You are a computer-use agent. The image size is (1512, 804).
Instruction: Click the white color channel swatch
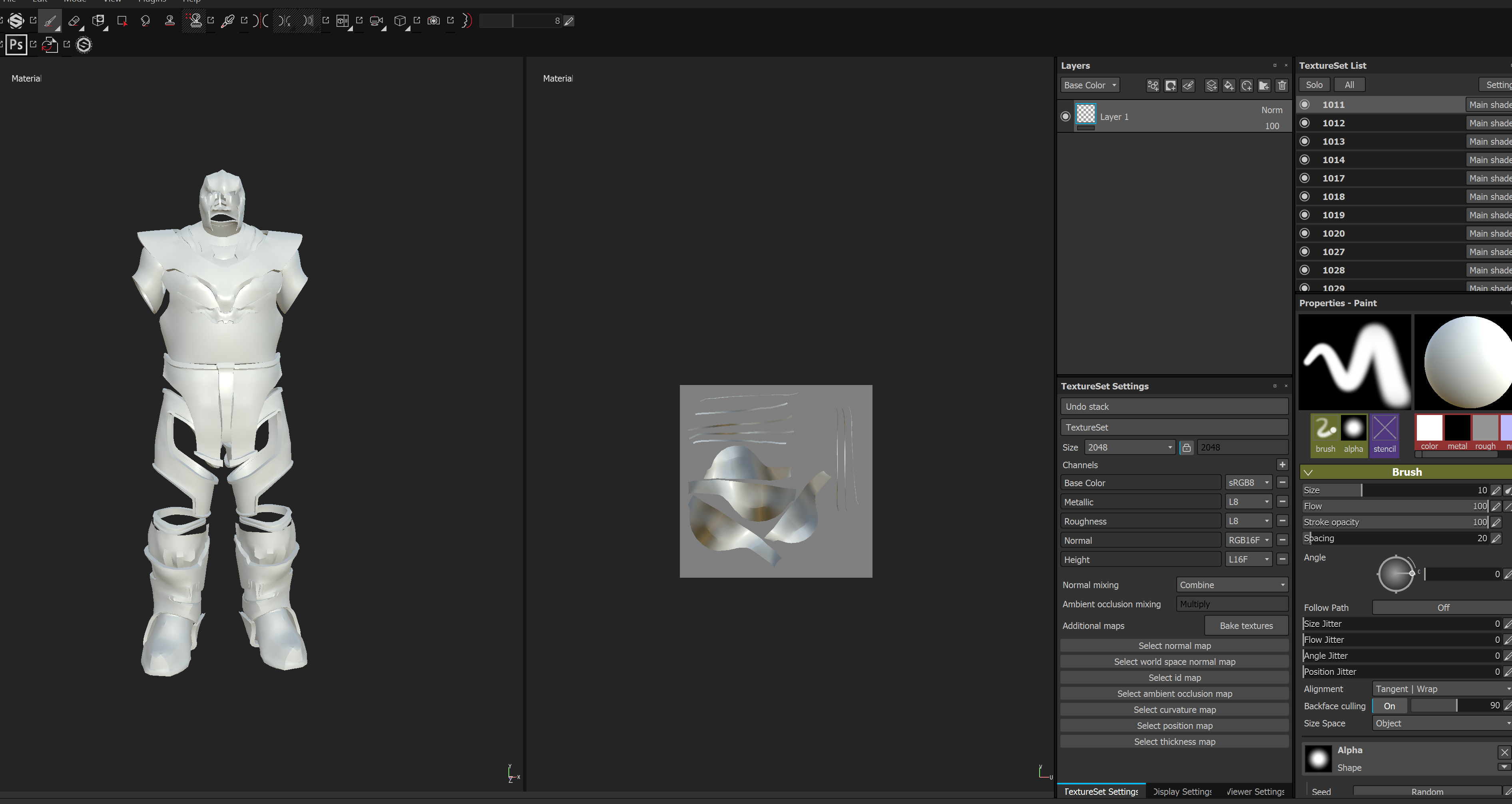pyautogui.click(x=1429, y=427)
